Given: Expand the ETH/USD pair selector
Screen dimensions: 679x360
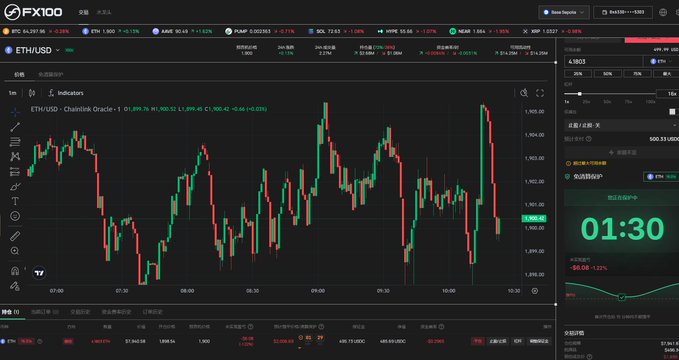Looking at the screenshot, I should (32, 50).
